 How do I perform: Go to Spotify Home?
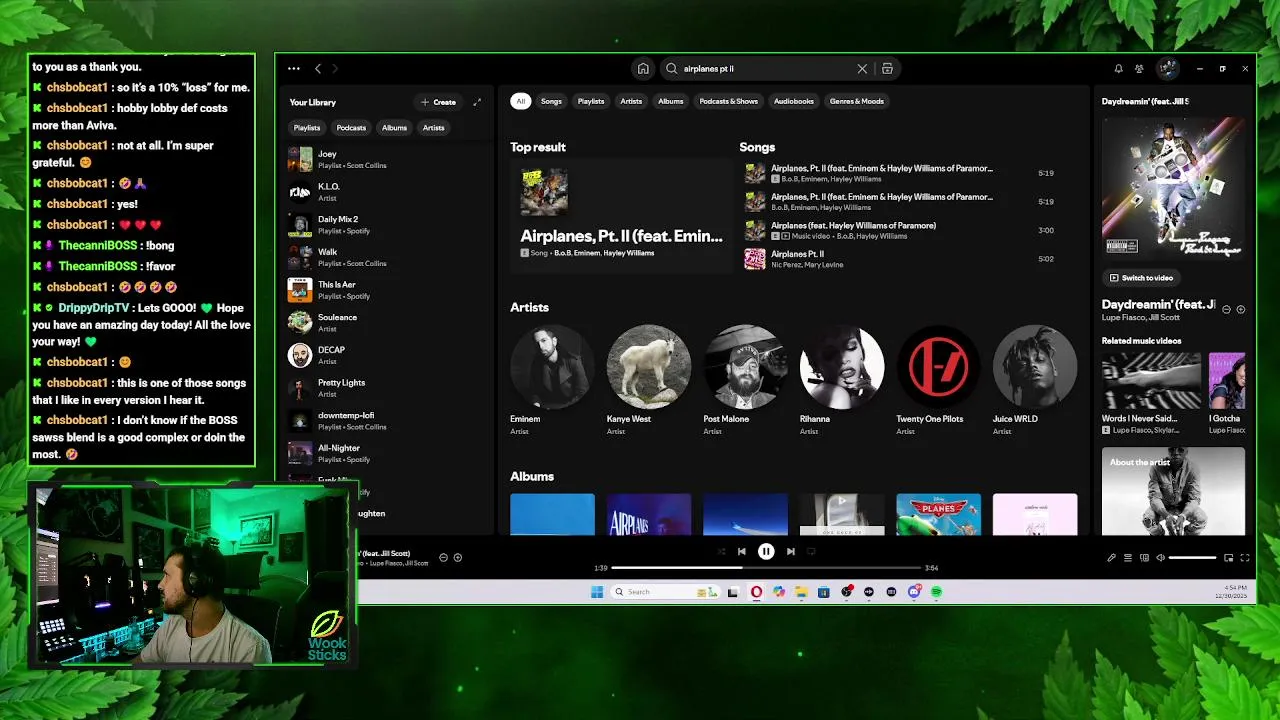(643, 69)
